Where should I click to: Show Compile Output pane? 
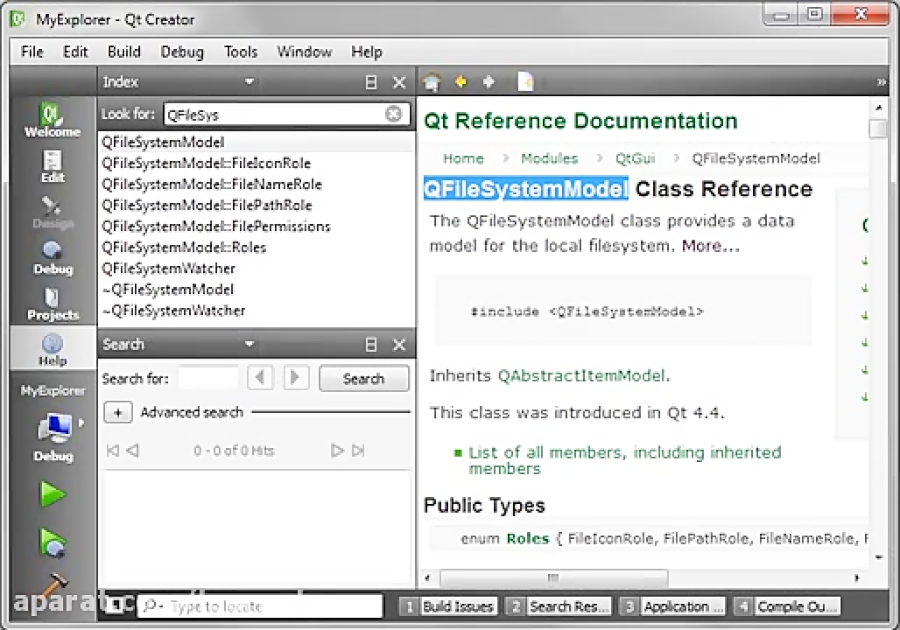click(787, 606)
